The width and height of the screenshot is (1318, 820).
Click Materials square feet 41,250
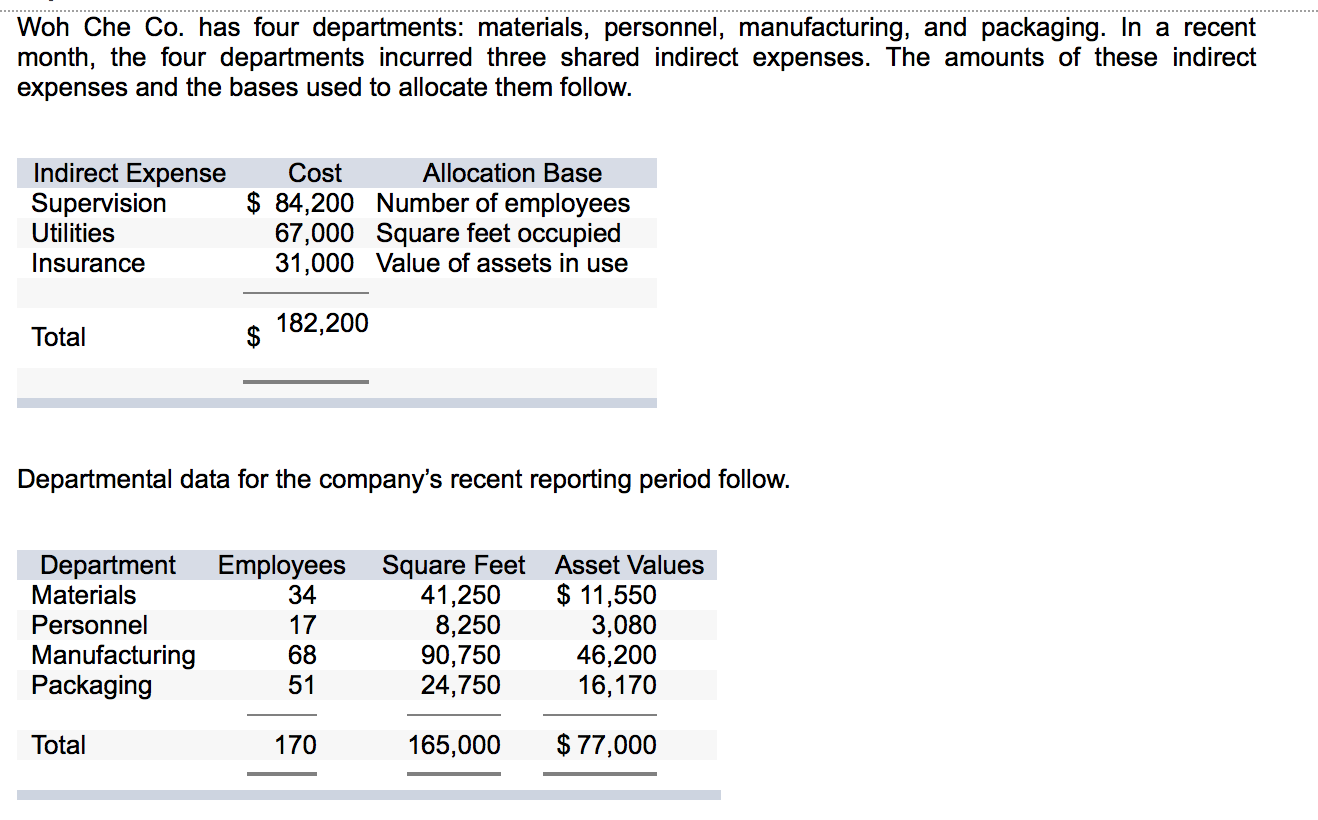click(460, 595)
